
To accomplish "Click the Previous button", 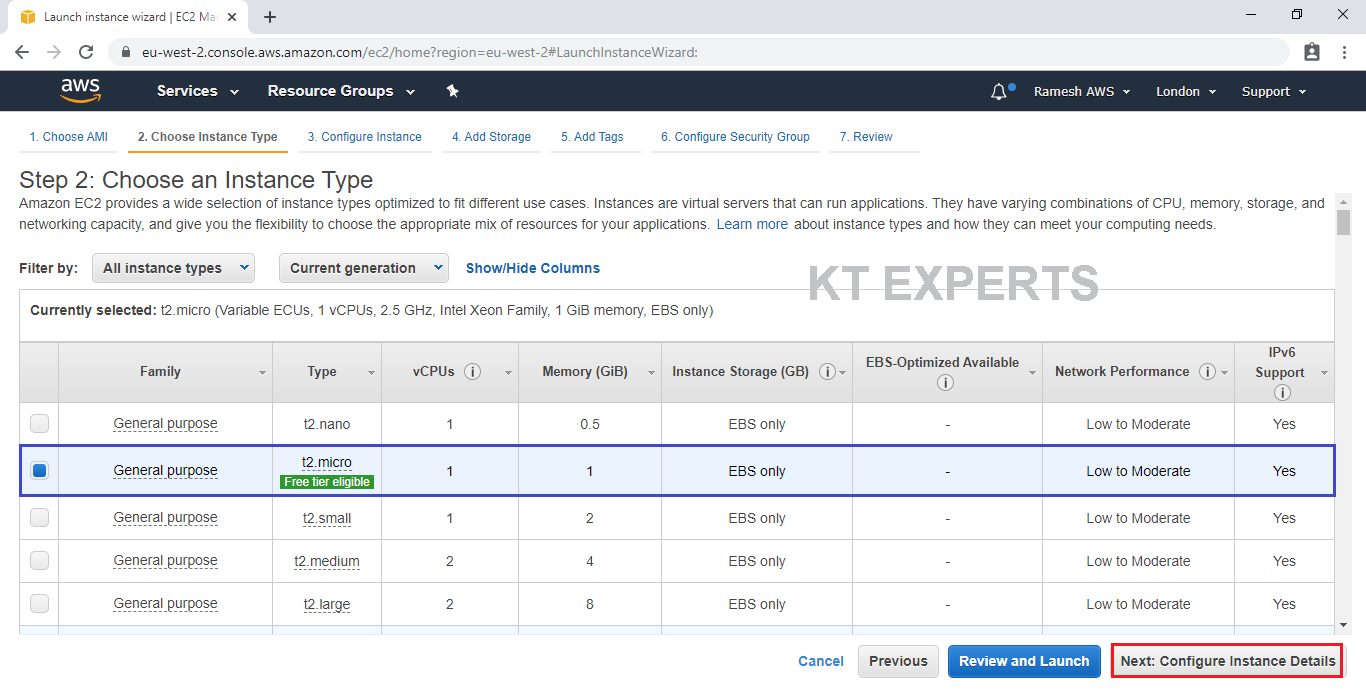I will 898,661.
